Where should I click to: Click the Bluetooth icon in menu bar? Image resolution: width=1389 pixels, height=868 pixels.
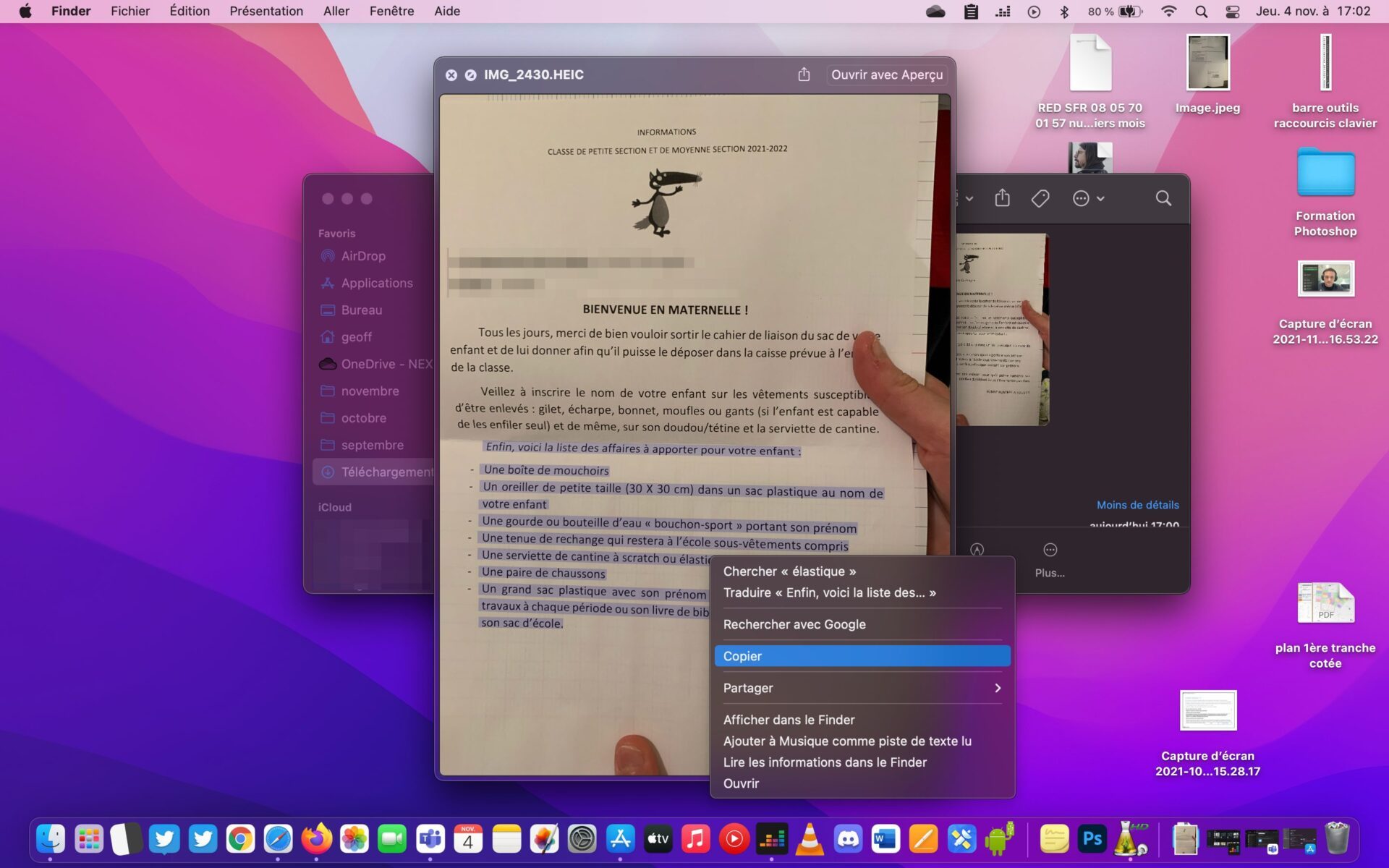pyautogui.click(x=1064, y=11)
